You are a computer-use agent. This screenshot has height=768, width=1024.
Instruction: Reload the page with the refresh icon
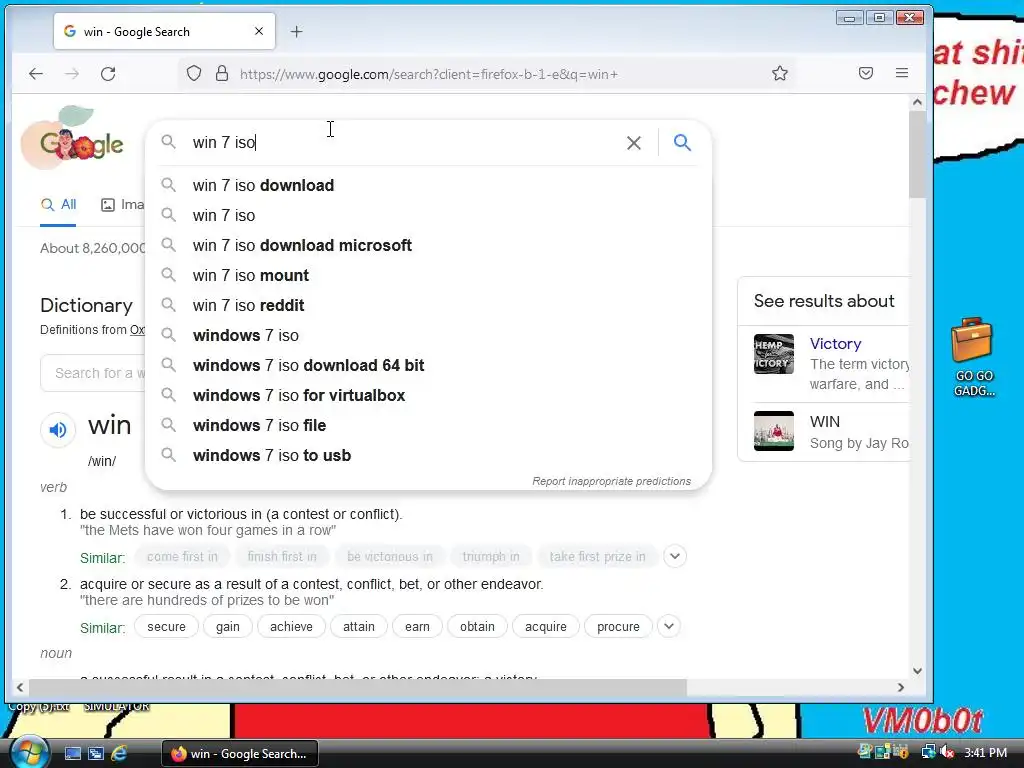(108, 74)
